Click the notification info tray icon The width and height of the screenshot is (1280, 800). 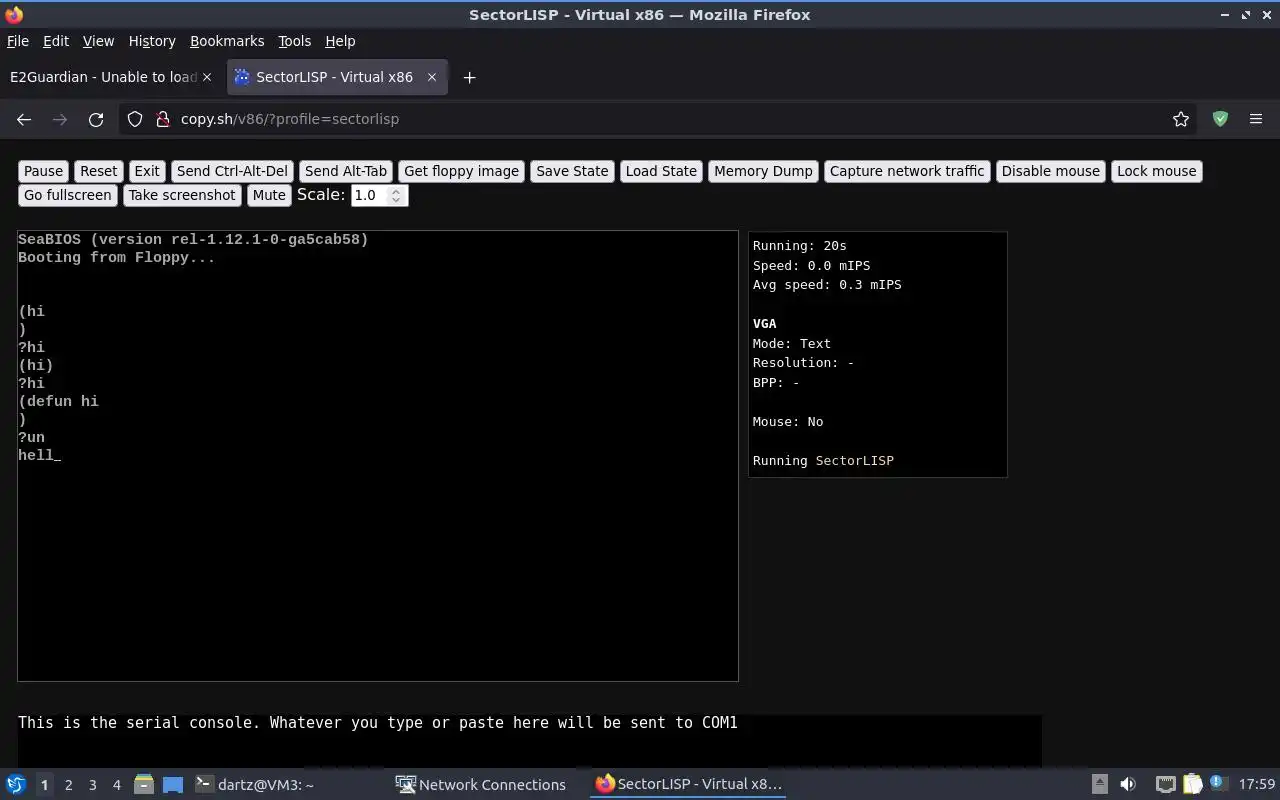coord(1217,784)
